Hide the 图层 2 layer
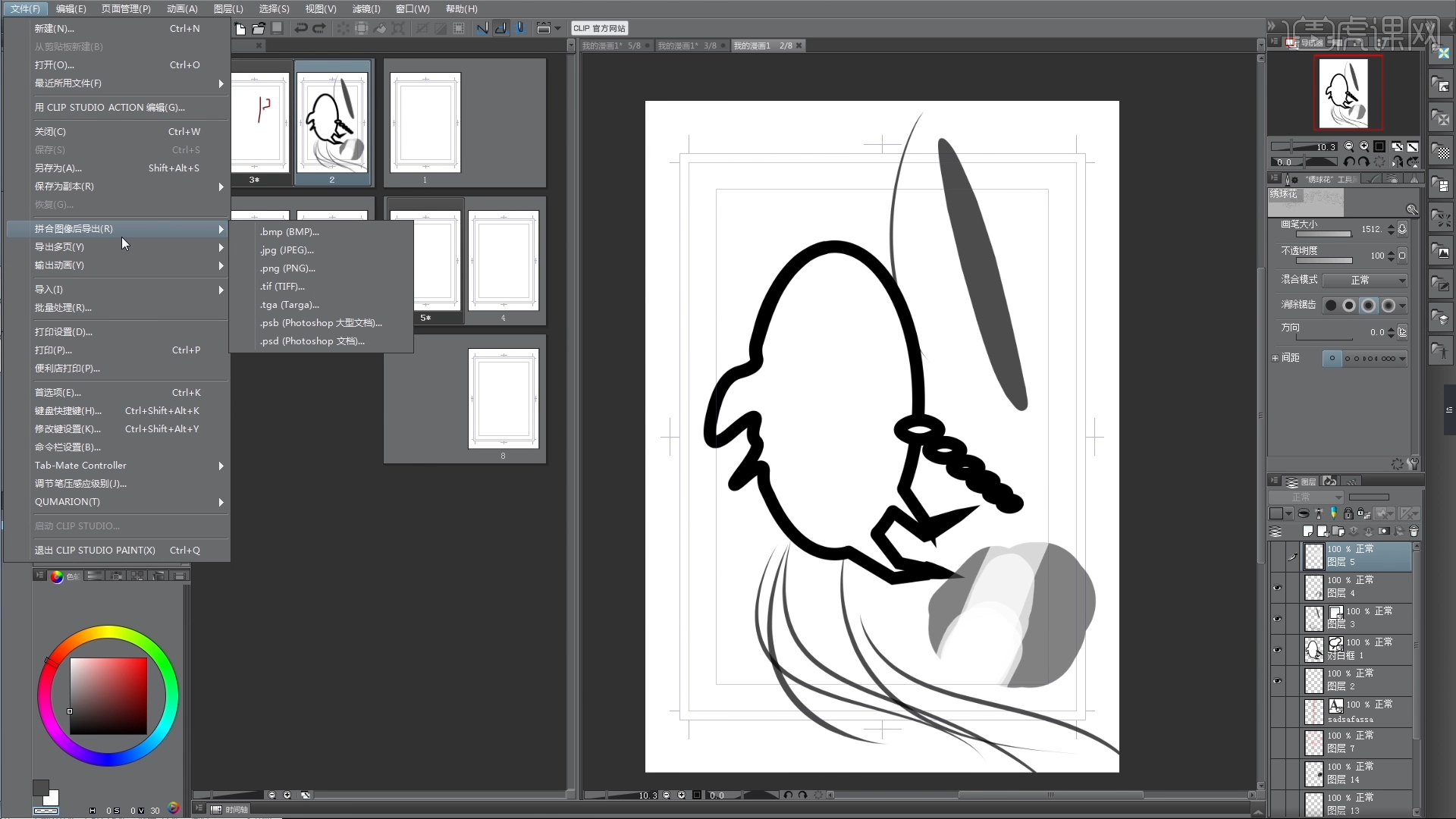 pos(1277,681)
